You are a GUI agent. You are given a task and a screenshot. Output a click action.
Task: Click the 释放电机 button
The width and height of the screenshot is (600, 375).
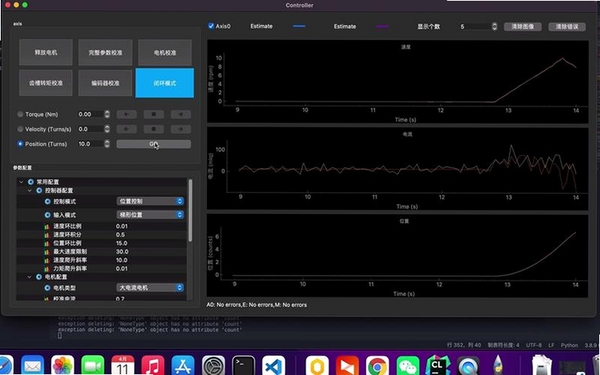point(46,52)
